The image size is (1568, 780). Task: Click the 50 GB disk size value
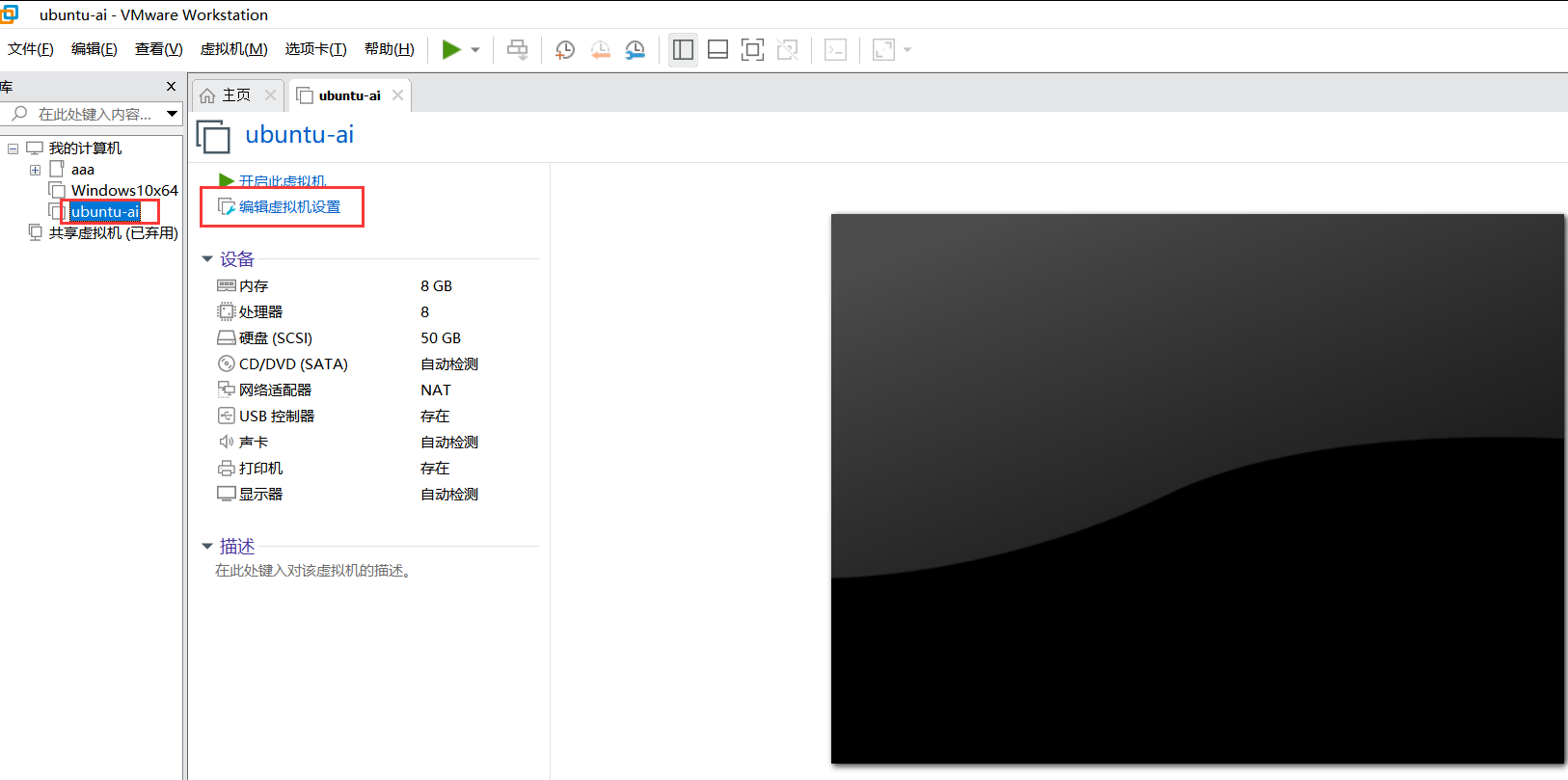(x=441, y=338)
